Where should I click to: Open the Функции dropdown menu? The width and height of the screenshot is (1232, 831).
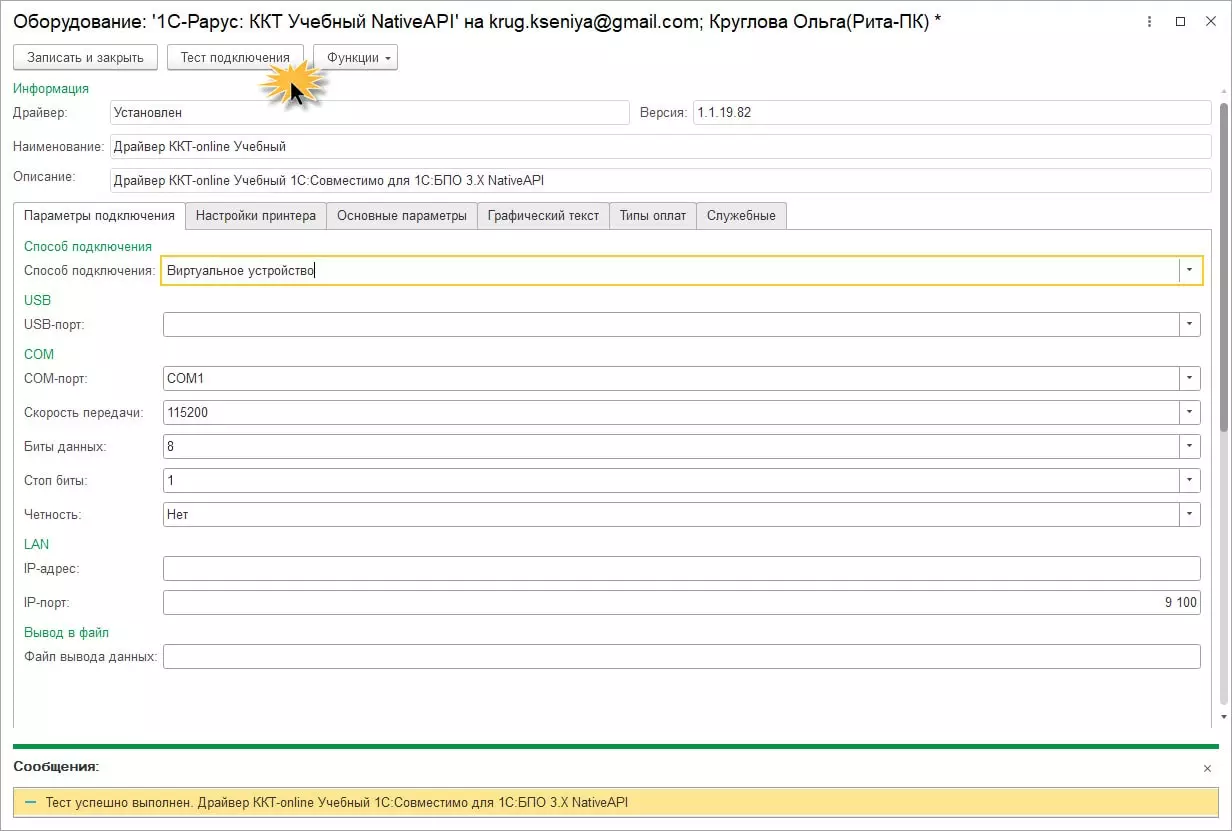(355, 58)
